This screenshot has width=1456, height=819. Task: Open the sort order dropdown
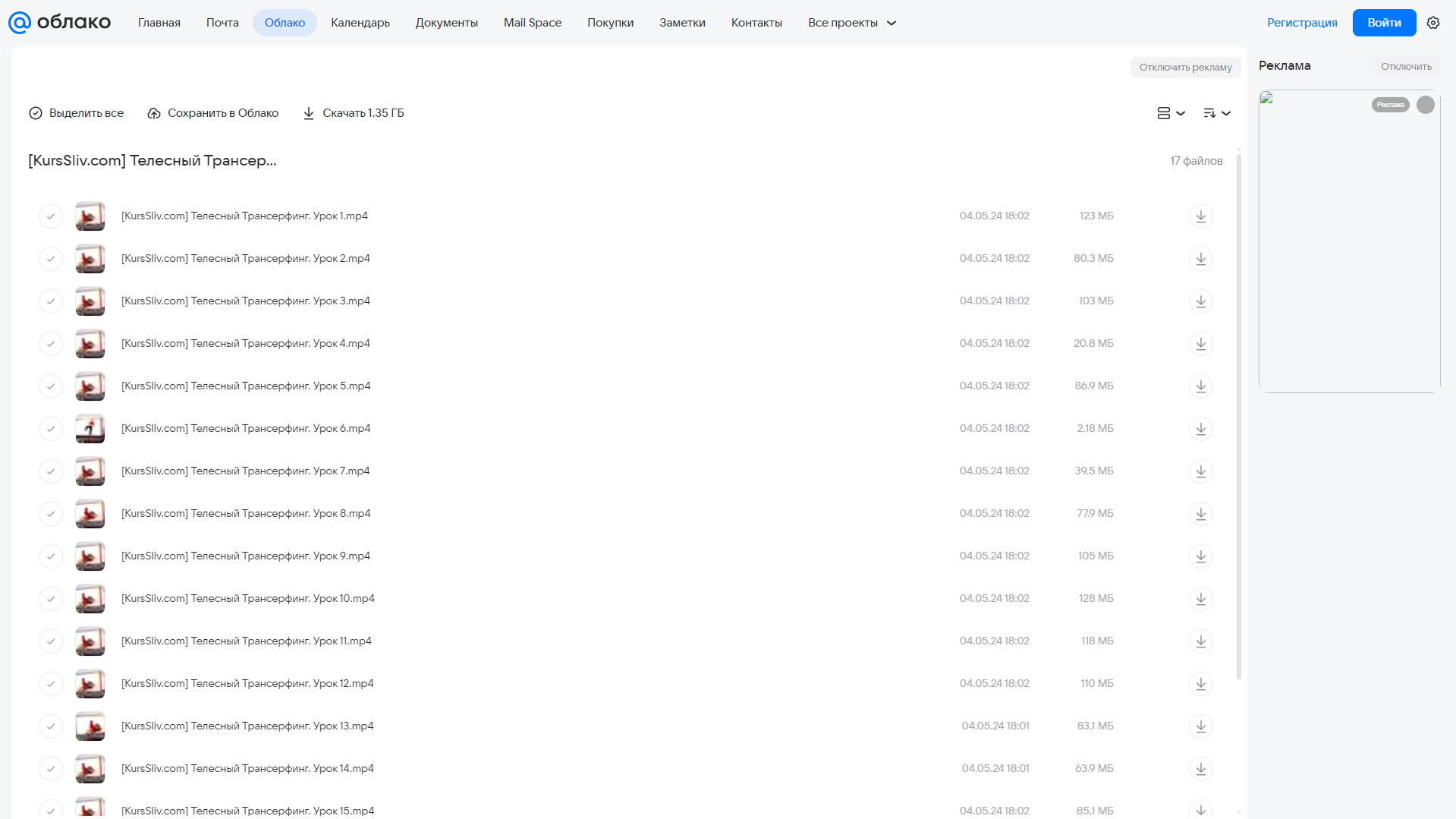1216,113
